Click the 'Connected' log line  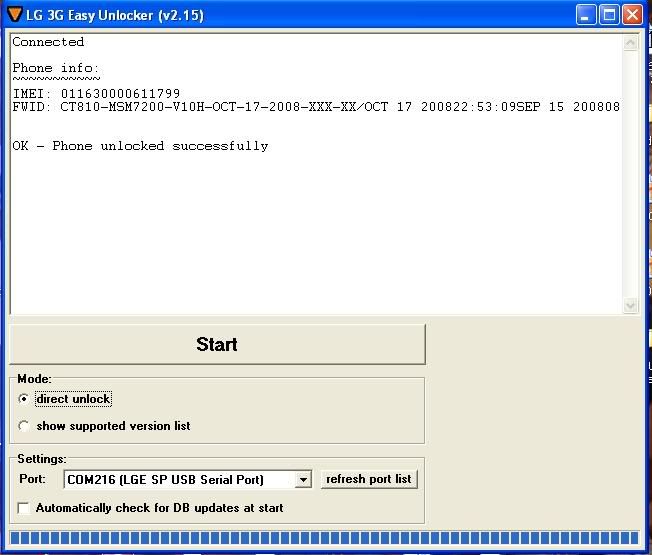[48, 42]
